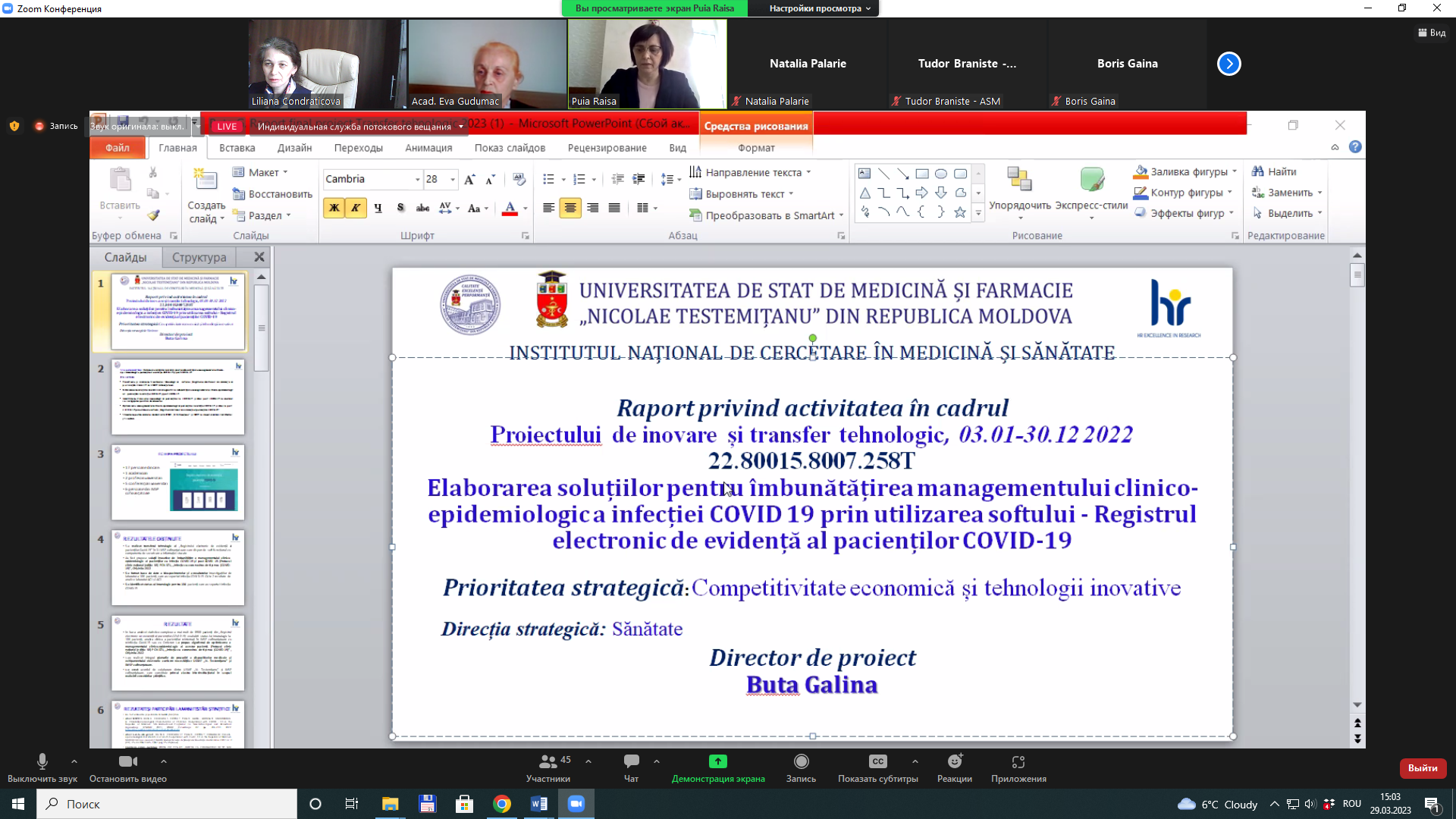Image resolution: width=1456 pixels, height=819 pixels.
Task: Select slide 5 thumbnail
Action: [x=178, y=653]
